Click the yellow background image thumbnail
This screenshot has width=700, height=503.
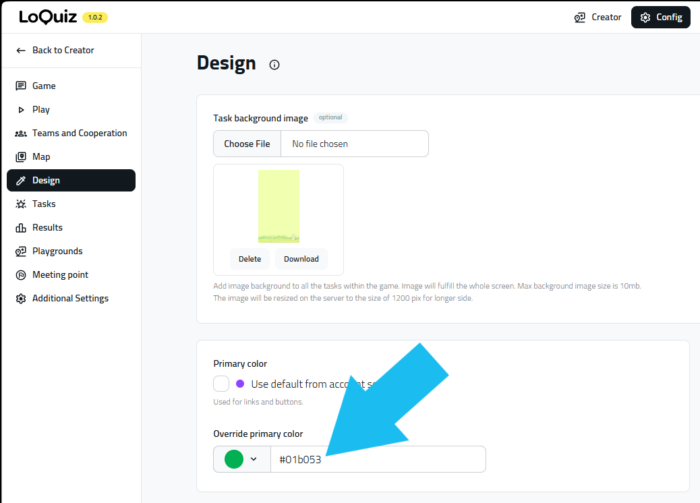(278, 206)
